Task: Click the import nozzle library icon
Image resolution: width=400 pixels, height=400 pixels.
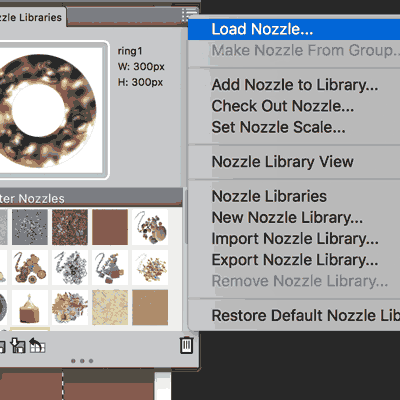Action: (x=17, y=346)
